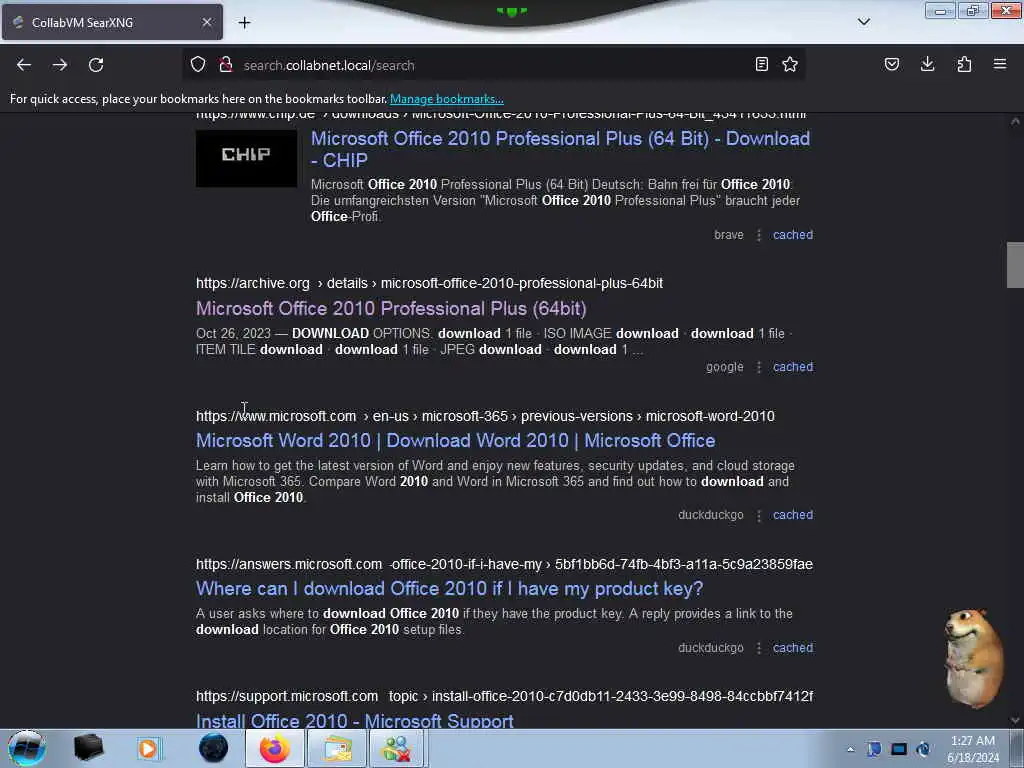The image size is (1024, 768).
Task: Toggle reader view icon
Action: pyautogui.click(x=761, y=64)
